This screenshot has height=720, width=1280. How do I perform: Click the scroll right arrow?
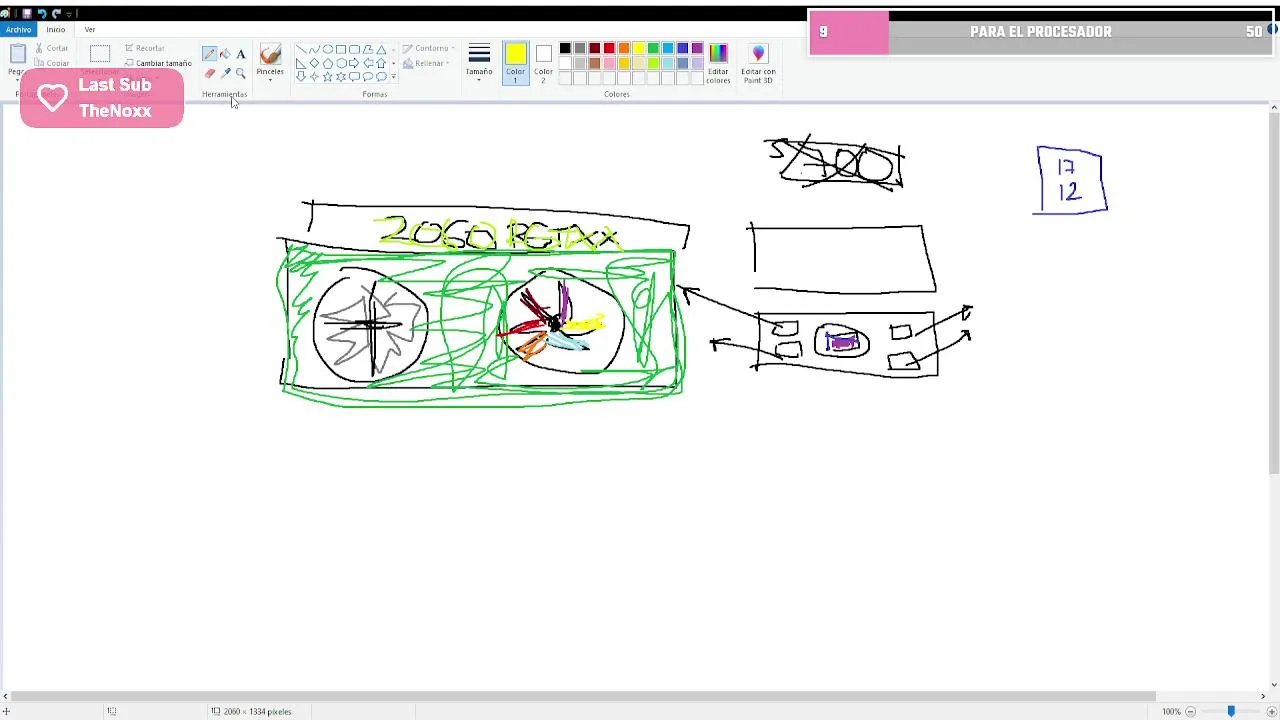click(1262, 697)
